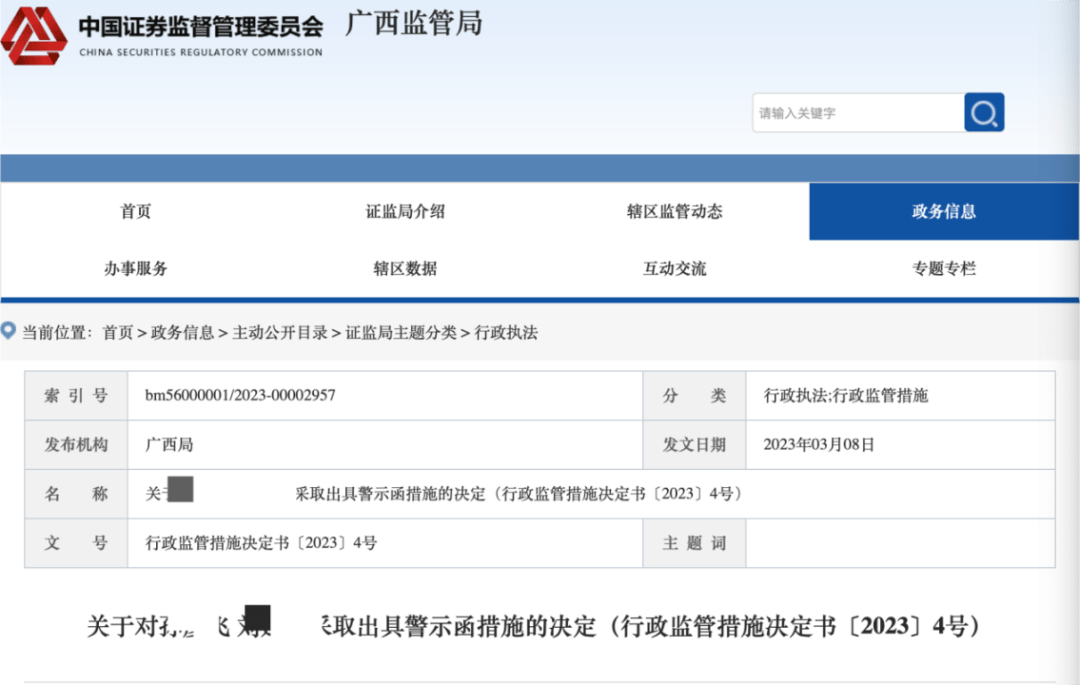Image resolution: width=1080 pixels, height=685 pixels.
Task: Open the 辖区监管动态 navigation tab
Action: [x=674, y=211]
